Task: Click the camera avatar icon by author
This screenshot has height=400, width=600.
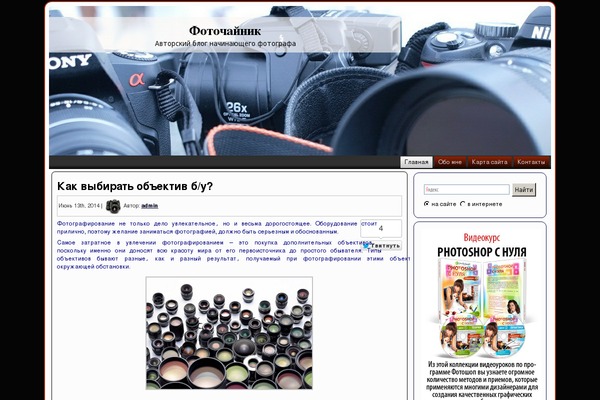Action: (113, 206)
